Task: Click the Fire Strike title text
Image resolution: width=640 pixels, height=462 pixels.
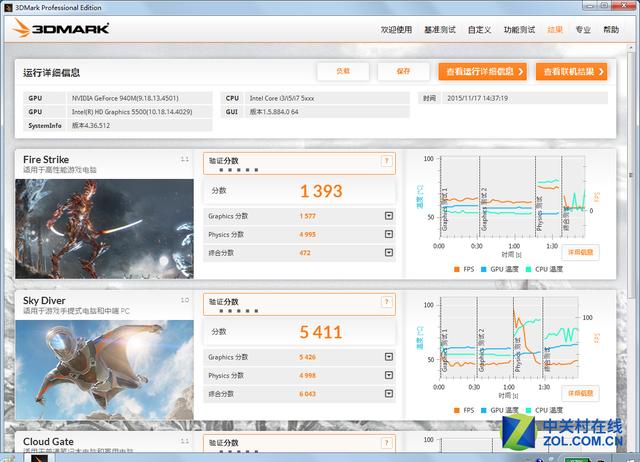Action: (46, 160)
